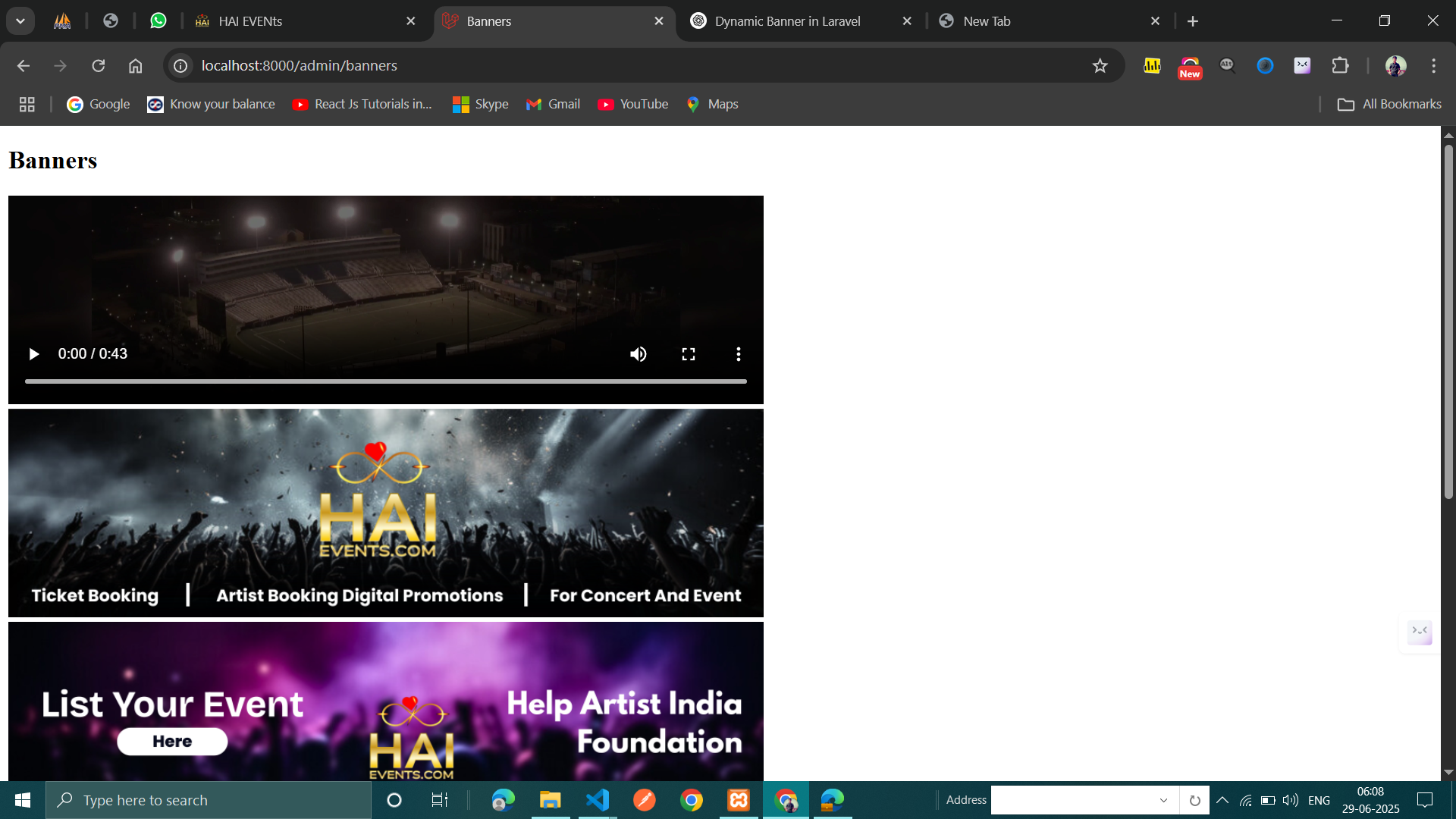Open the volume tray icon
This screenshot has height=819, width=1456.
(1290, 800)
